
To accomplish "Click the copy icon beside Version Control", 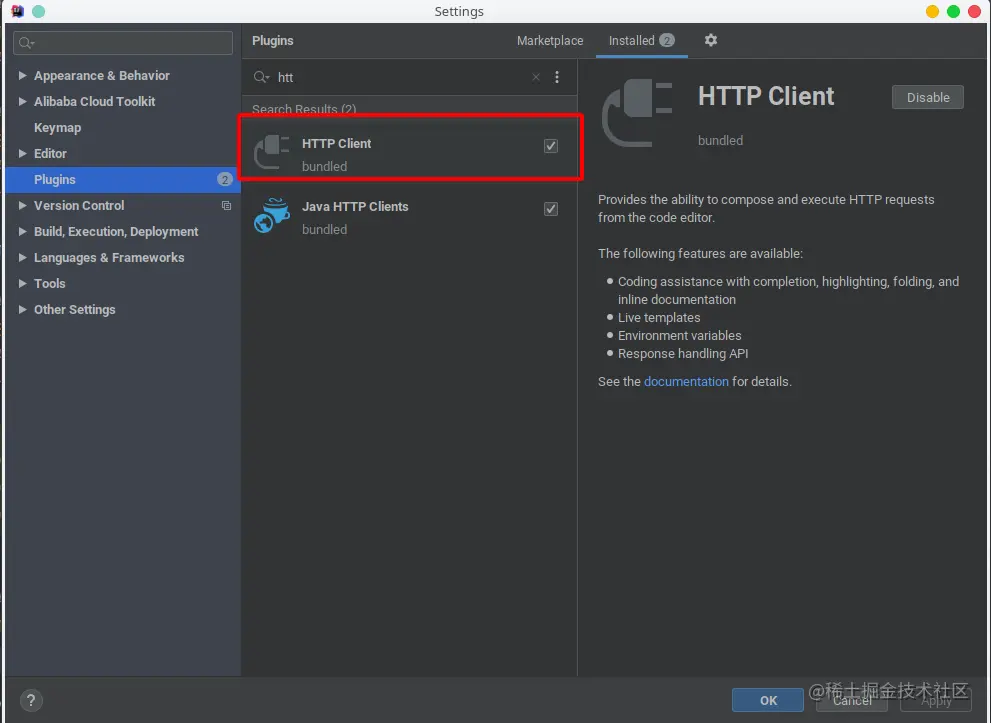I will 226,205.
